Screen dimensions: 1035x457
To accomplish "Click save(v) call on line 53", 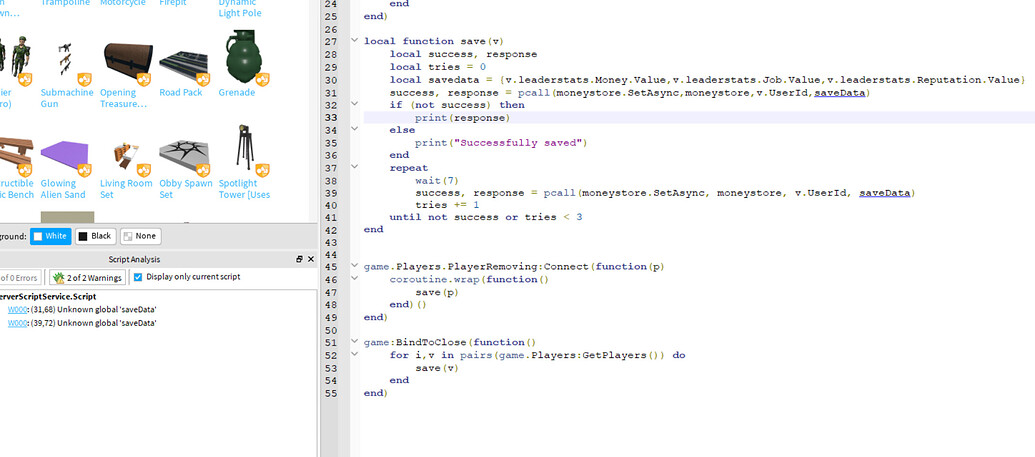I will 437,367.
